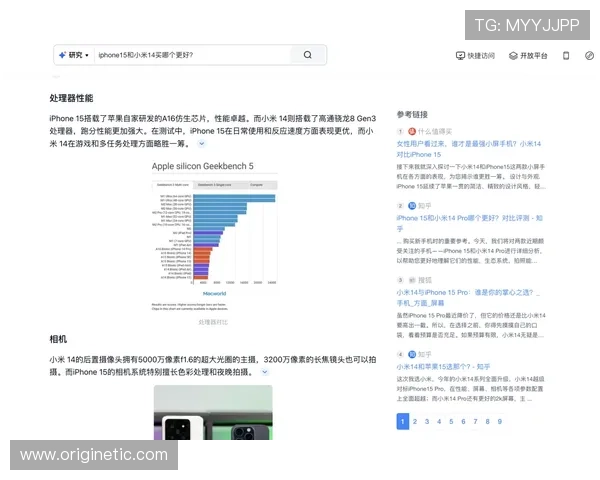This screenshot has width=600, height=480.
Task: Click the sparkle icon beside 研究
Action: (62, 55)
